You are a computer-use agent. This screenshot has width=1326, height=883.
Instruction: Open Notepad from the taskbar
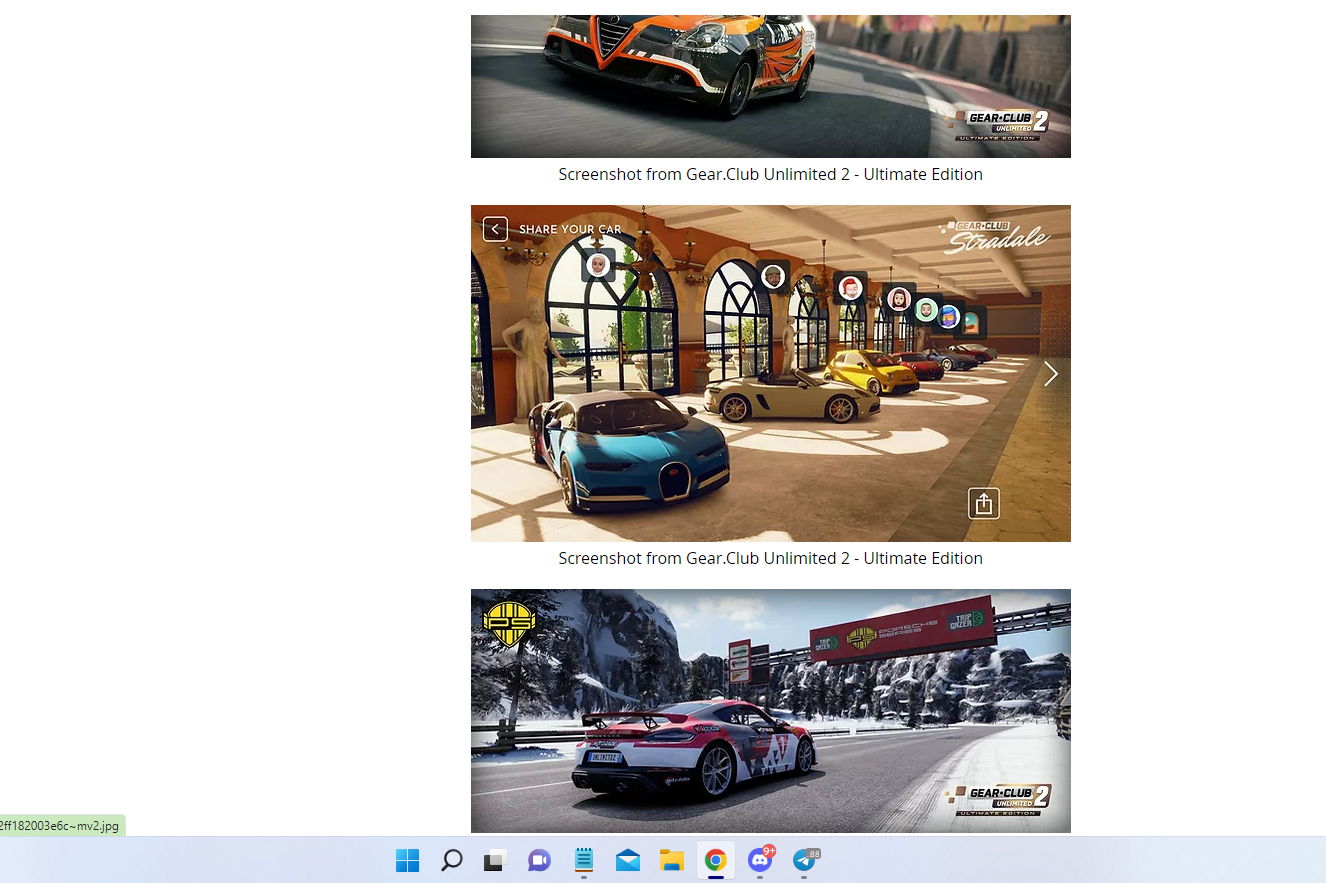(x=584, y=860)
